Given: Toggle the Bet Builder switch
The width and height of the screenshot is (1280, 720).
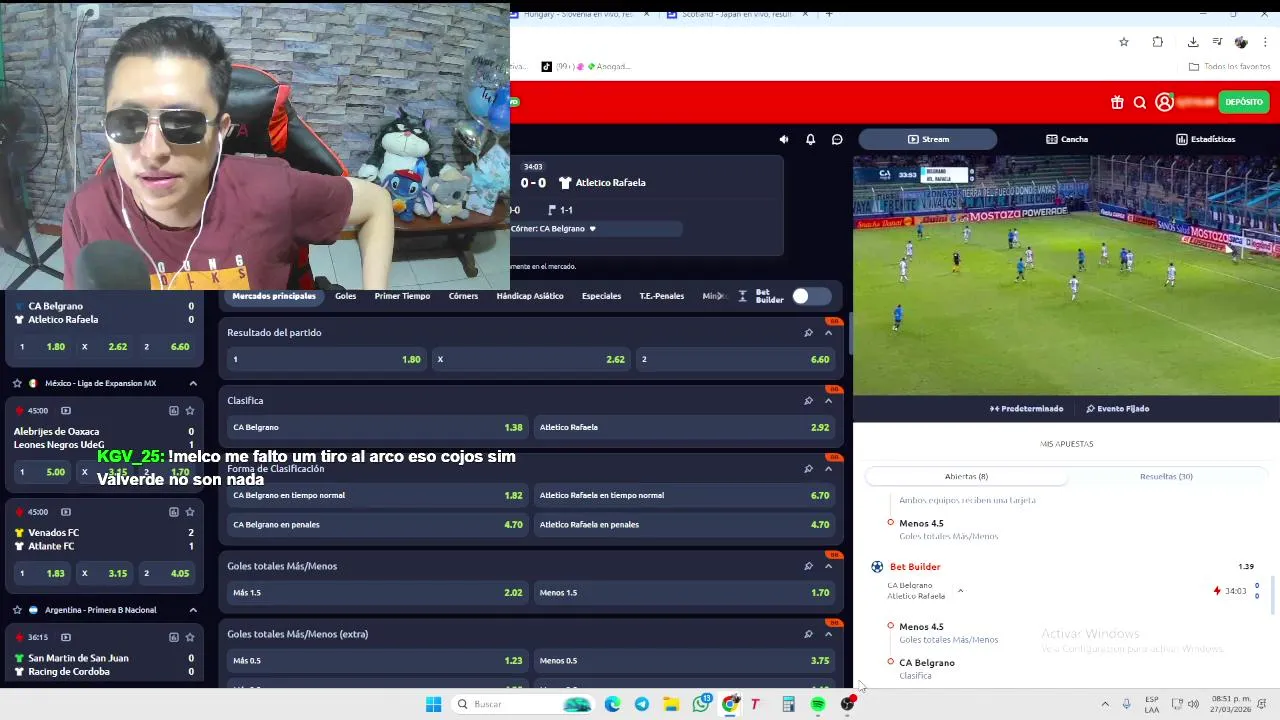Looking at the screenshot, I should click(x=811, y=296).
